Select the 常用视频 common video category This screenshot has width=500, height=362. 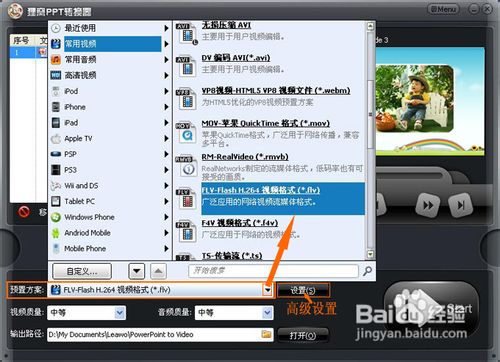tap(113, 44)
